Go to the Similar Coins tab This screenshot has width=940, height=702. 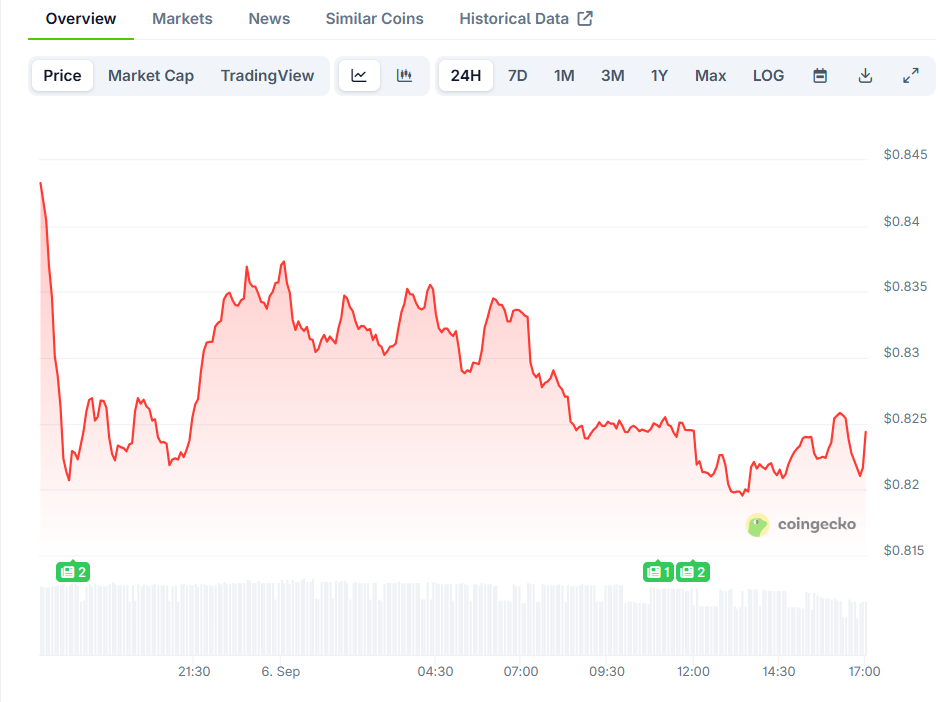[374, 19]
